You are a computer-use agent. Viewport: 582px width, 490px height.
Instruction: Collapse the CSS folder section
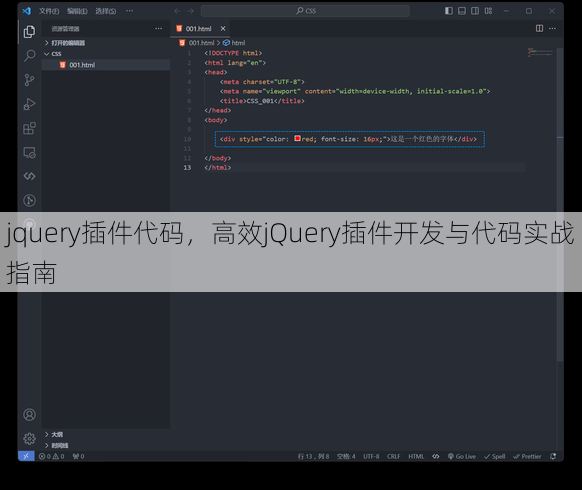click(x=106, y=54)
